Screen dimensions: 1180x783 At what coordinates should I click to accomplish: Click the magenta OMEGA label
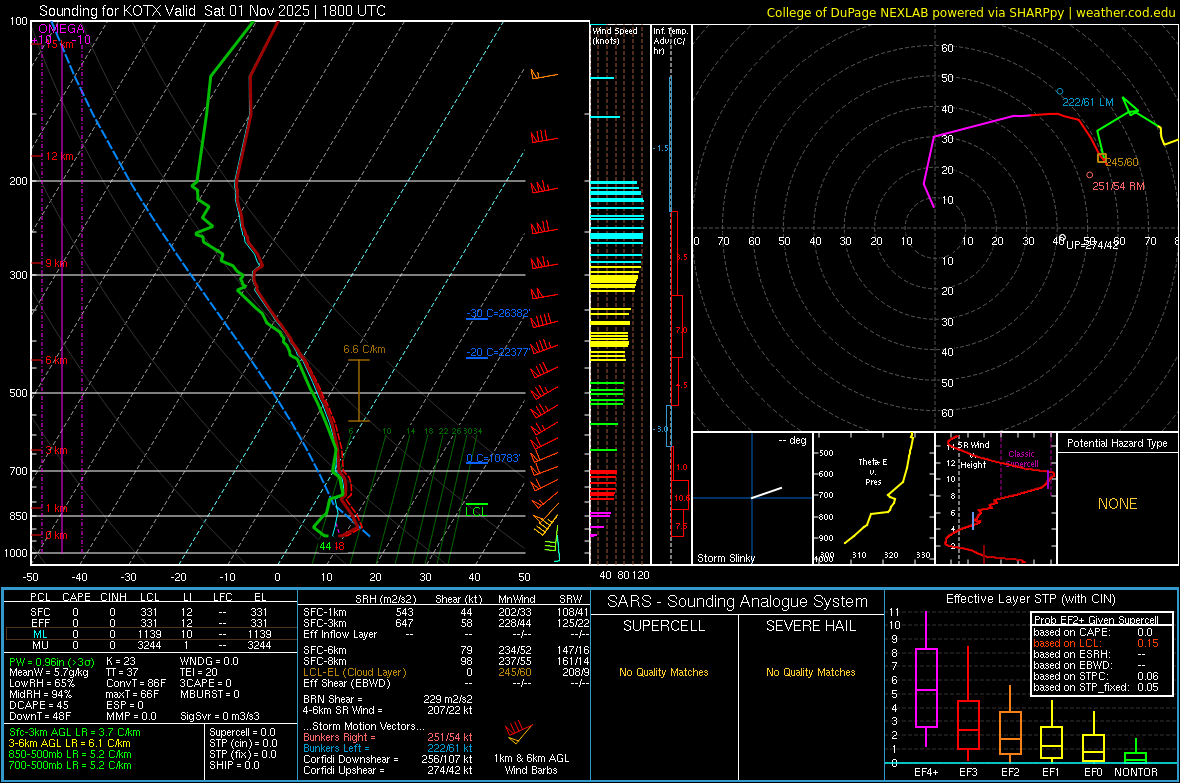click(x=62, y=29)
